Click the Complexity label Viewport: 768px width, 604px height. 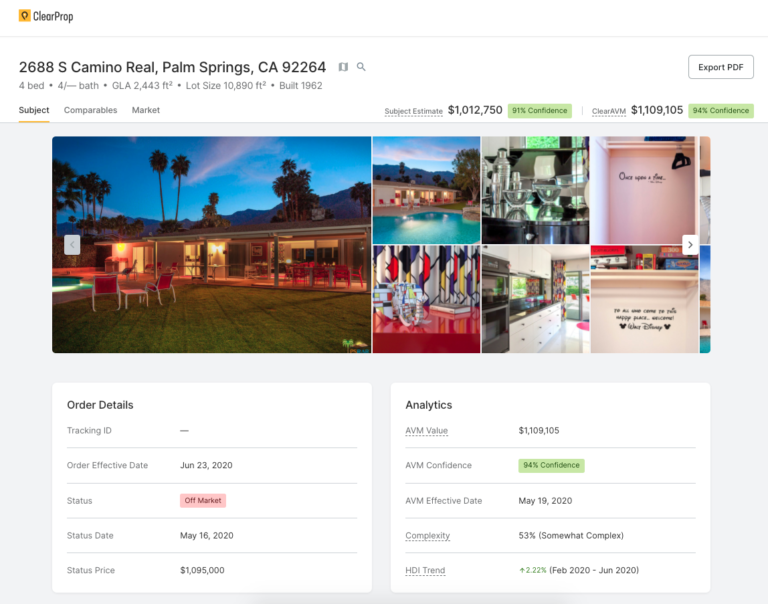click(x=427, y=535)
